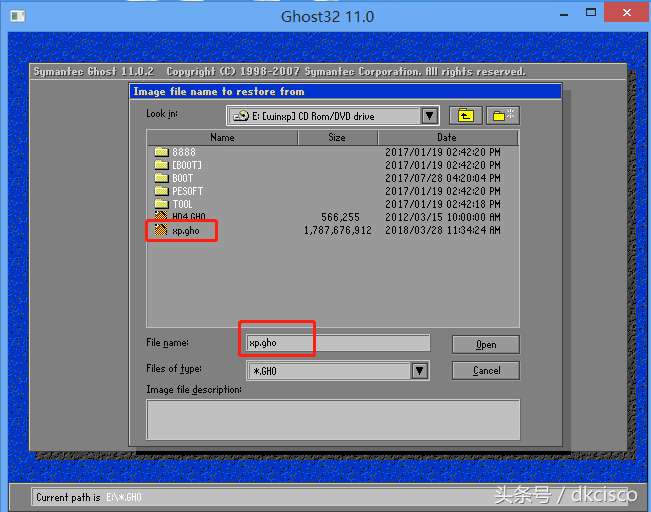Select the xp.gho image file icon
This screenshot has width=651, height=512.
pos(161,230)
